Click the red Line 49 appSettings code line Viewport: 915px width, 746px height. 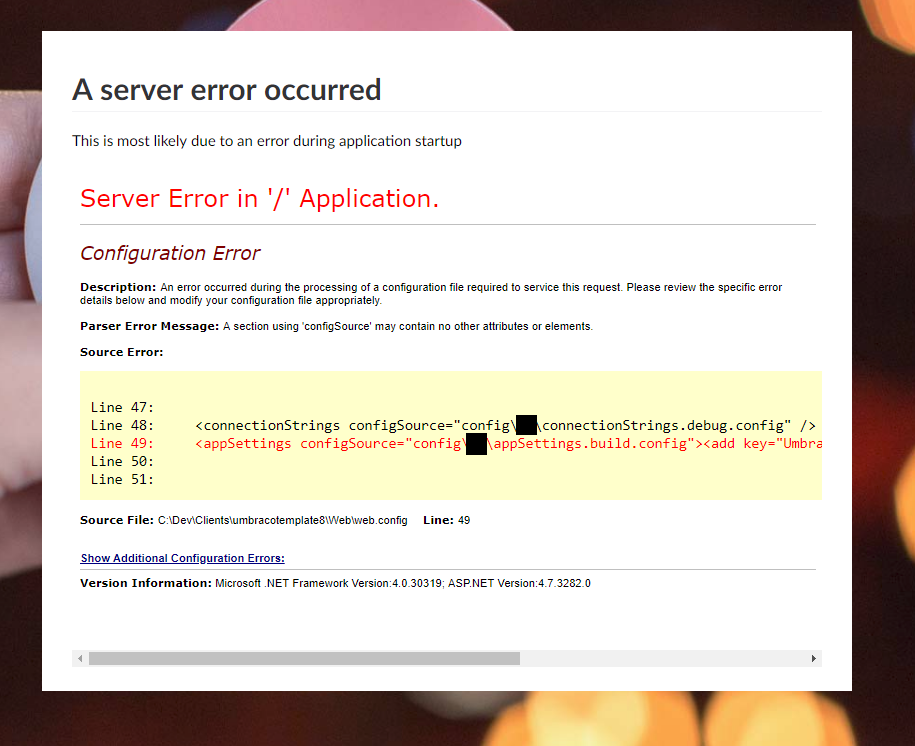pos(456,444)
